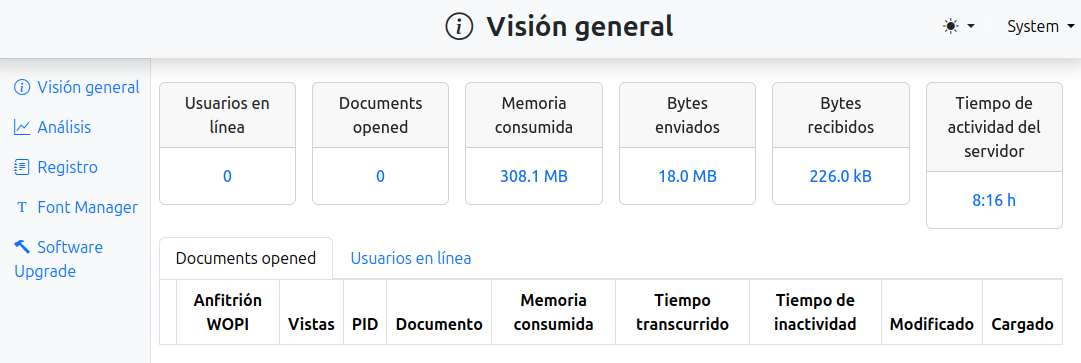
Task: Click the Anfitrión WOPI column header
Action: pyautogui.click(x=228, y=312)
